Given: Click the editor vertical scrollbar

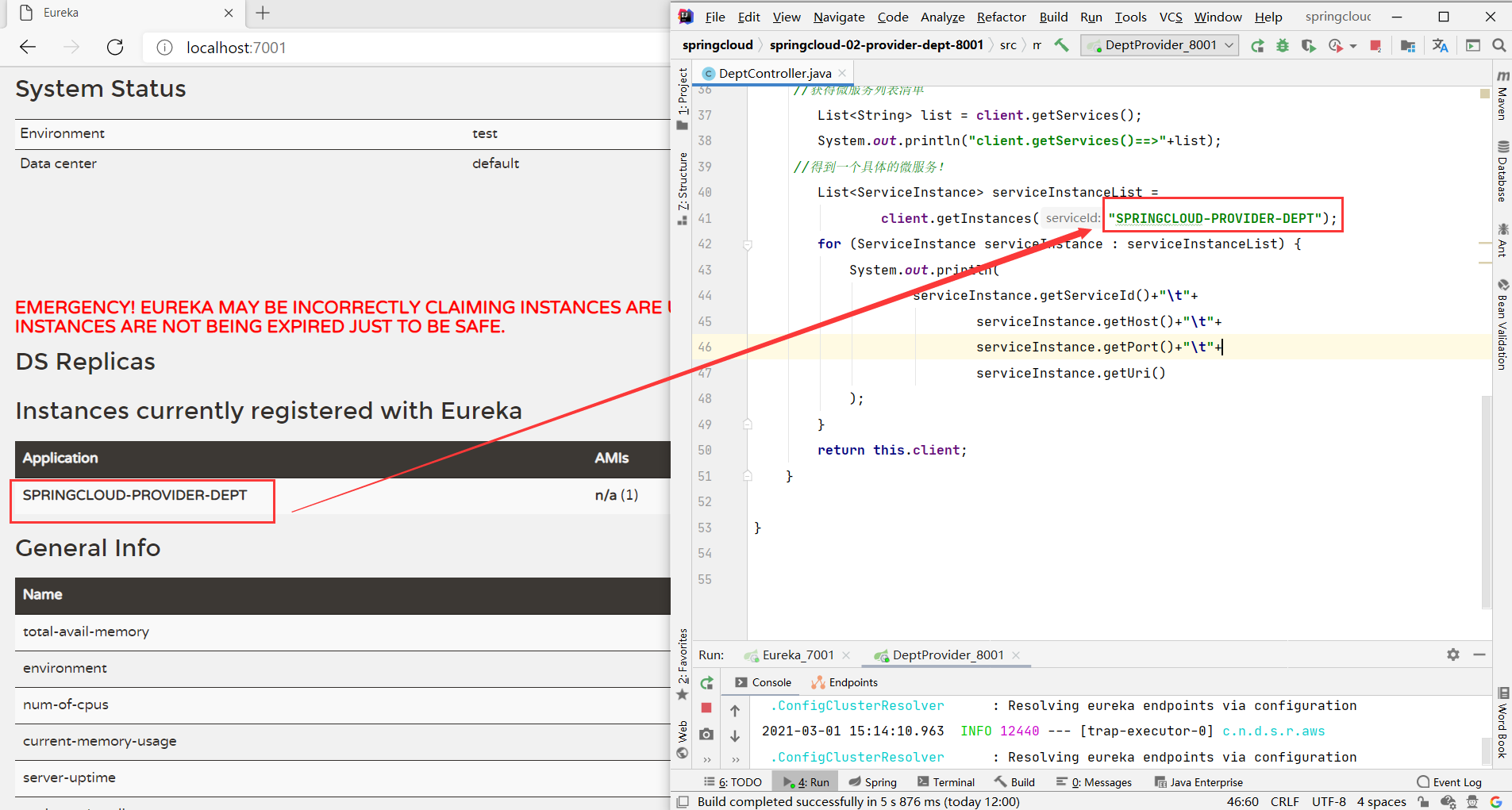Looking at the screenshot, I should (x=1486, y=501).
